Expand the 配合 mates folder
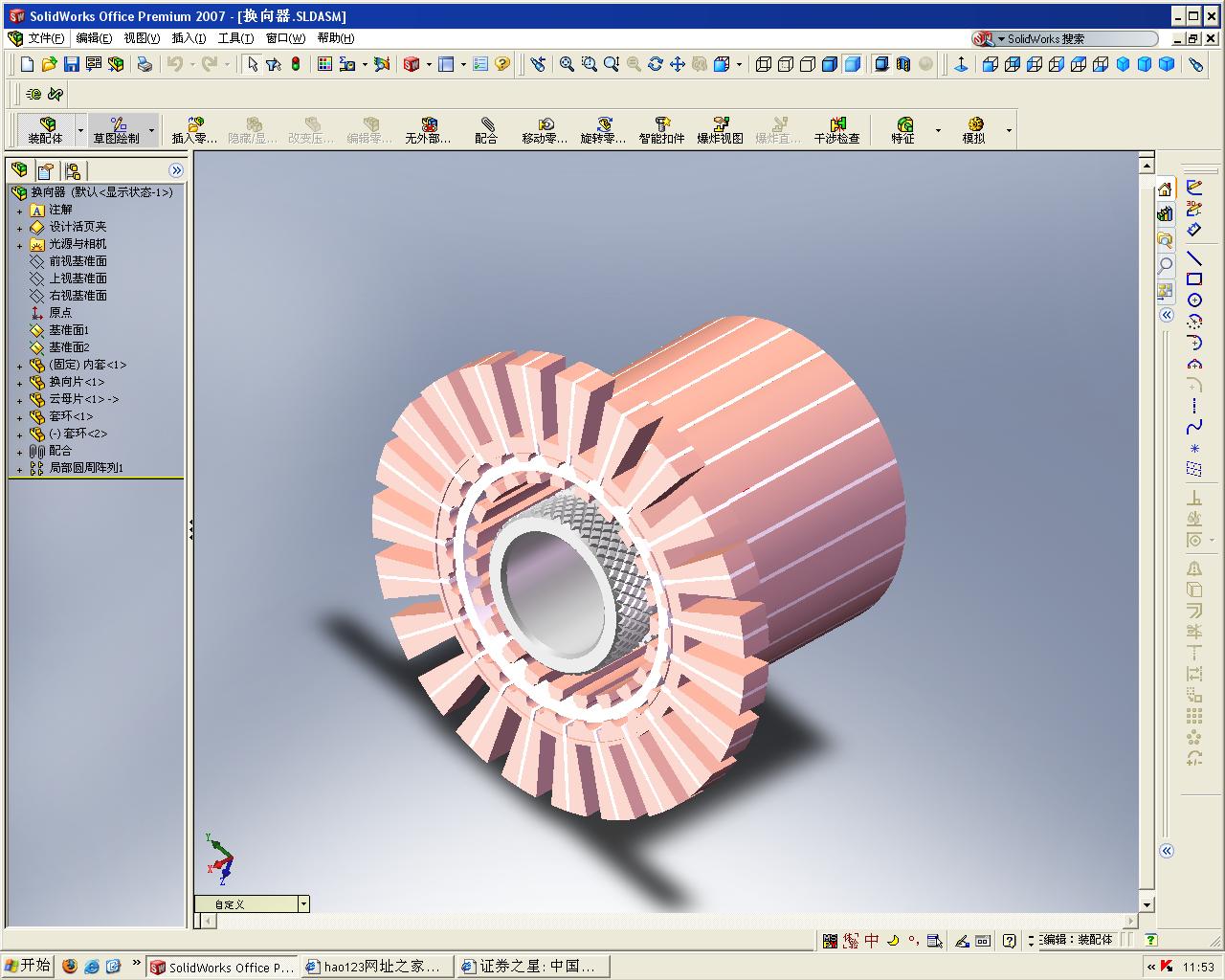This screenshot has height=980, width=1225. (19, 452)
